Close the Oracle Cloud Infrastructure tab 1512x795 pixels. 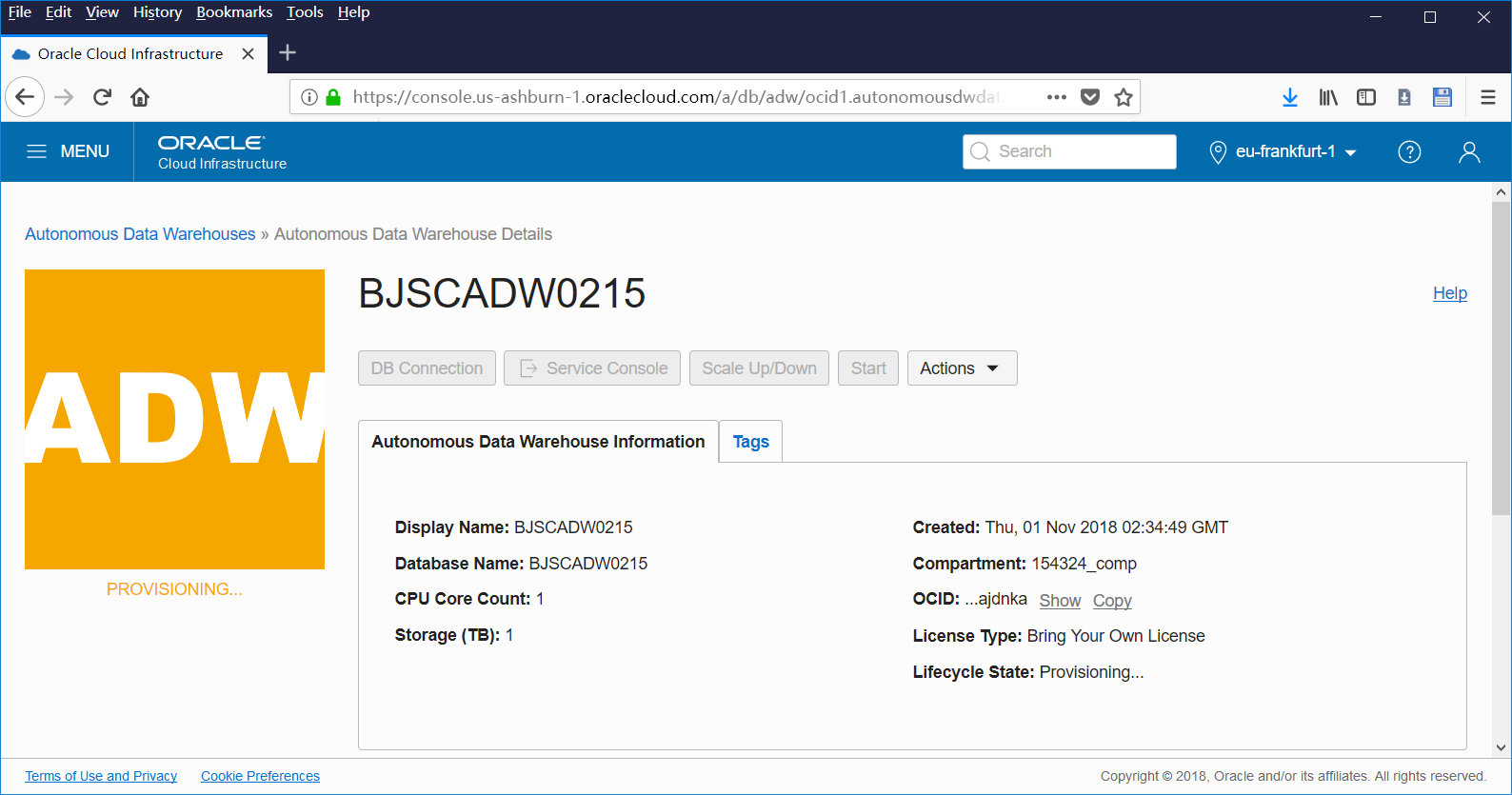point(248,54)
